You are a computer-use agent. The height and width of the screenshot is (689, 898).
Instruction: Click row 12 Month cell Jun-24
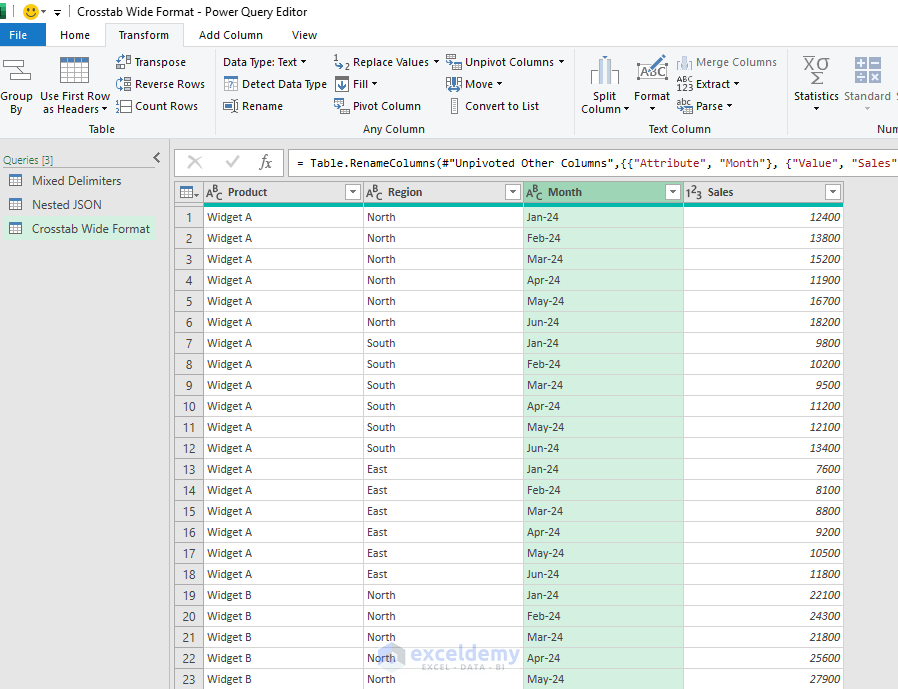(x=604, y=448)
